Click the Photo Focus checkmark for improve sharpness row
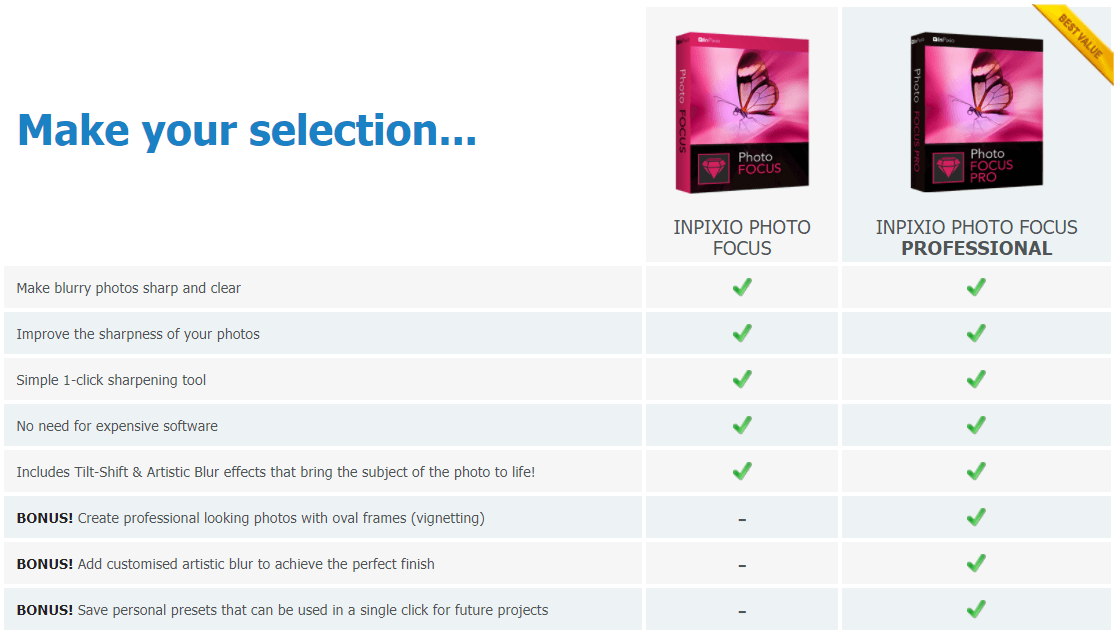1114x634 pixels. (x=742, y=333)
